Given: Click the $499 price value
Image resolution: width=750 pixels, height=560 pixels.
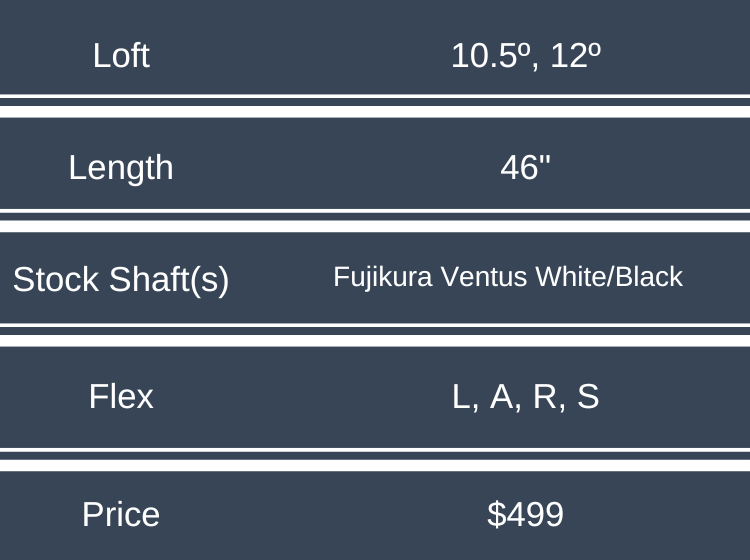Looking at the screenshot, I should click(525, 514).
